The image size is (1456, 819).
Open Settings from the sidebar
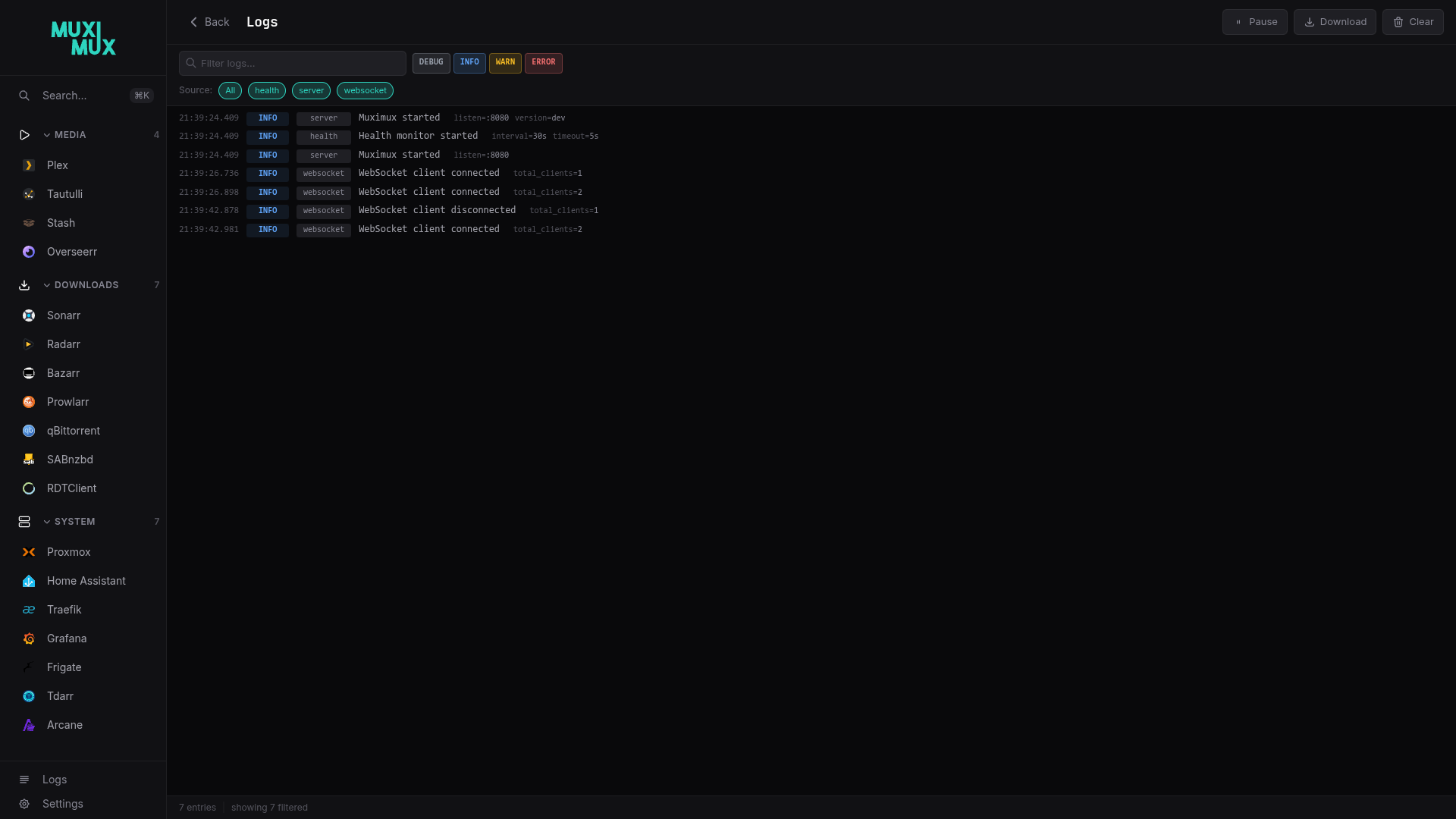pyautogui.click(x=62, y=804)
